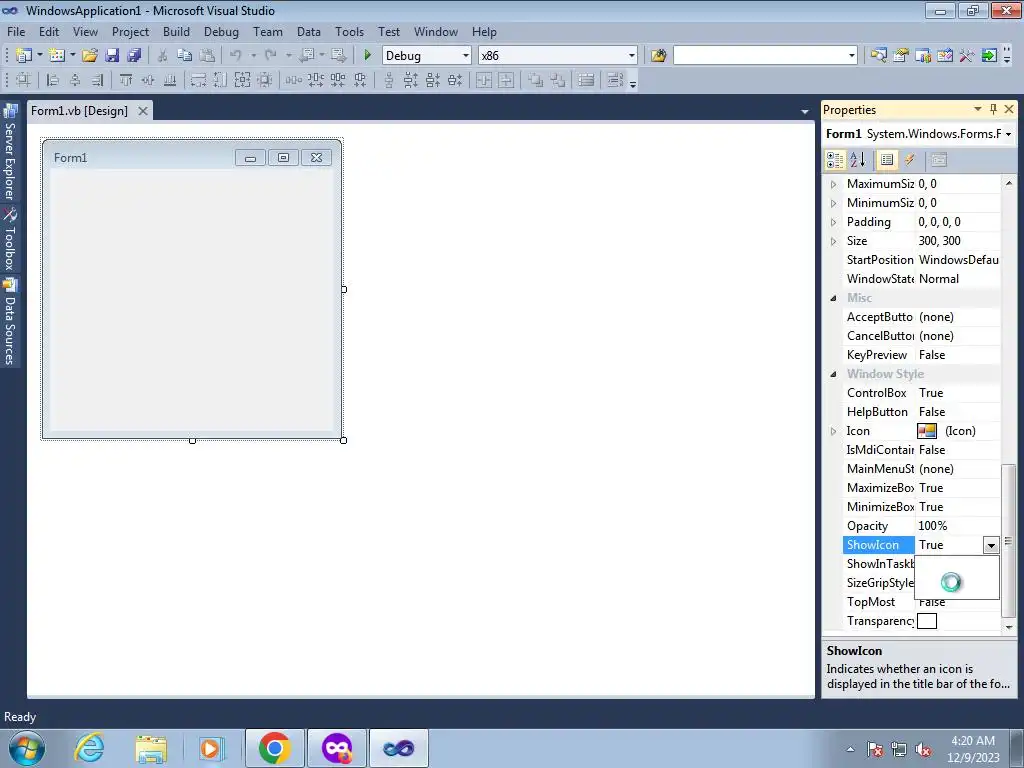Screen dimensions: 1024x768
Task: Open the Debug menu
Action: point(221,31)
